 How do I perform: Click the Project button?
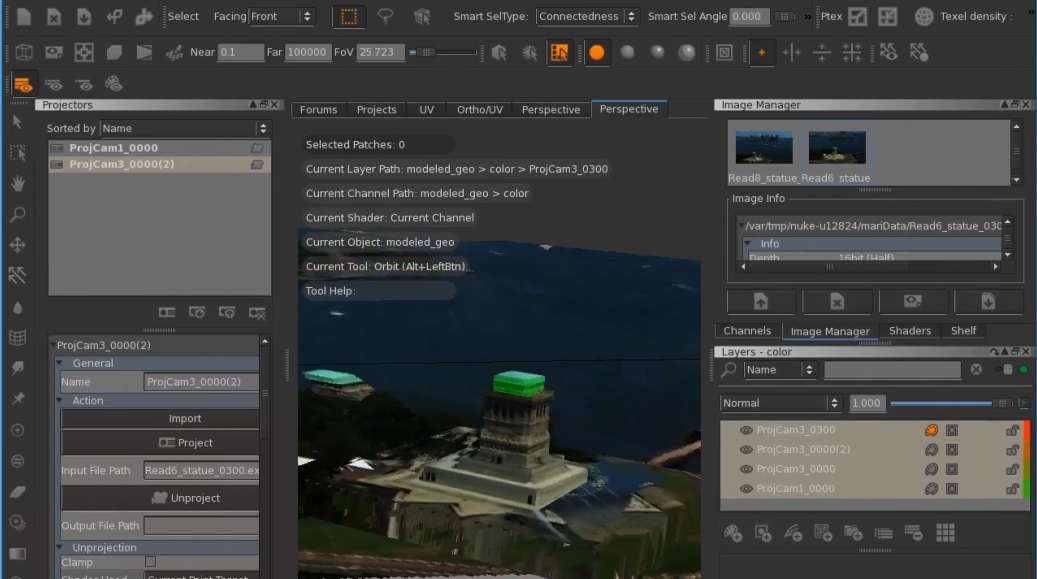(160, 443)
